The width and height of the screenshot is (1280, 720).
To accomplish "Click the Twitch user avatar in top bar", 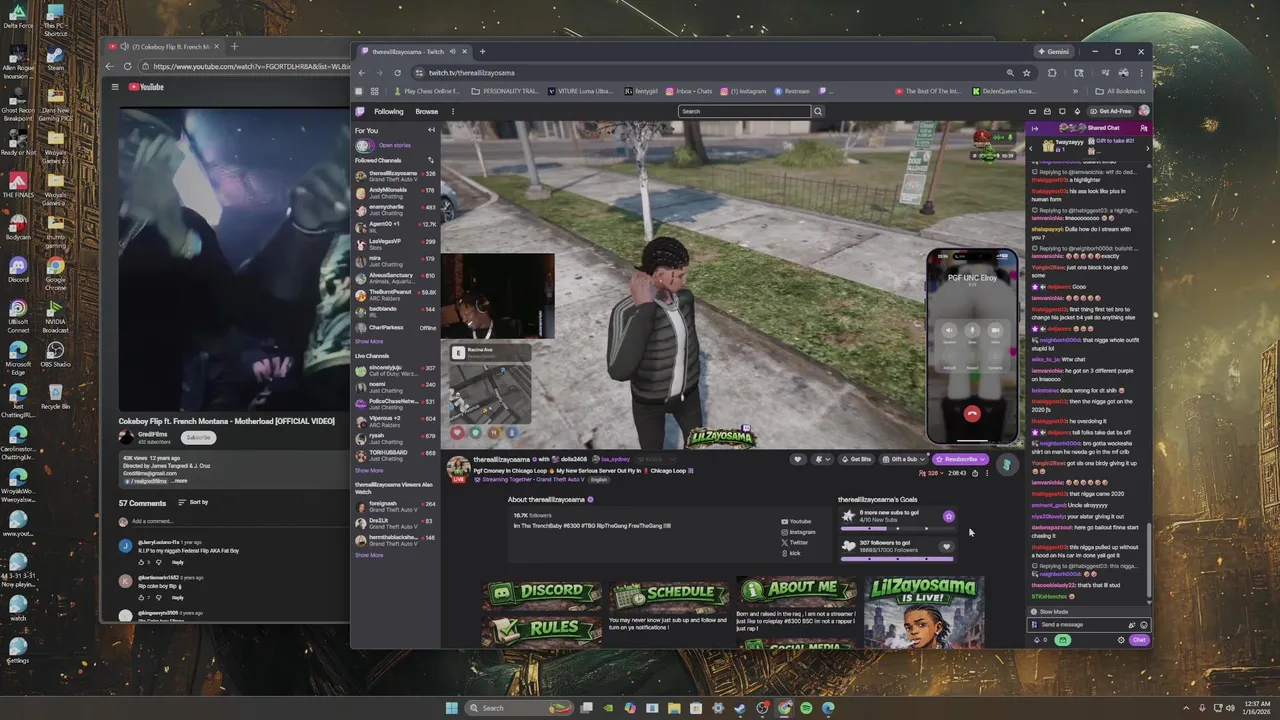I will tap(1144, 111).
